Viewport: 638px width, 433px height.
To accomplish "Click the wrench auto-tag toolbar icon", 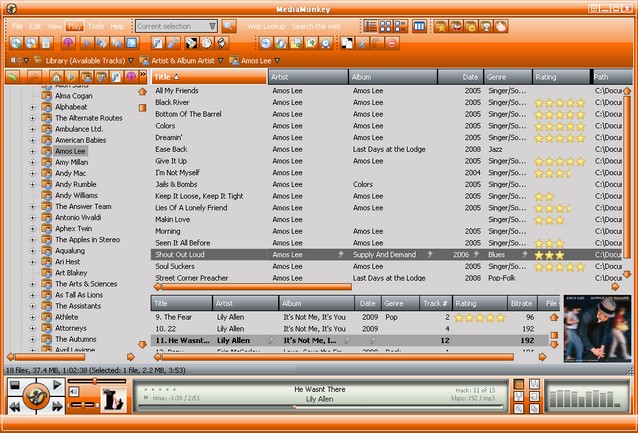I will [173, 43].
